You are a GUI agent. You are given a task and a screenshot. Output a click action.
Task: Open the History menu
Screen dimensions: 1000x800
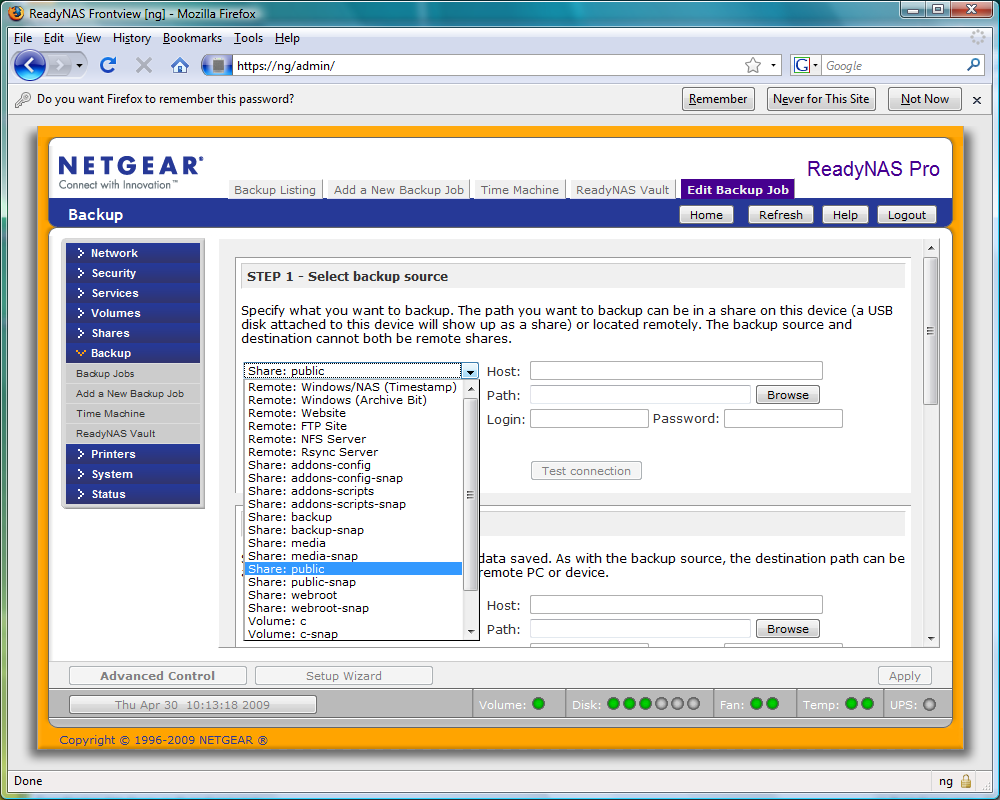point(132,38)
